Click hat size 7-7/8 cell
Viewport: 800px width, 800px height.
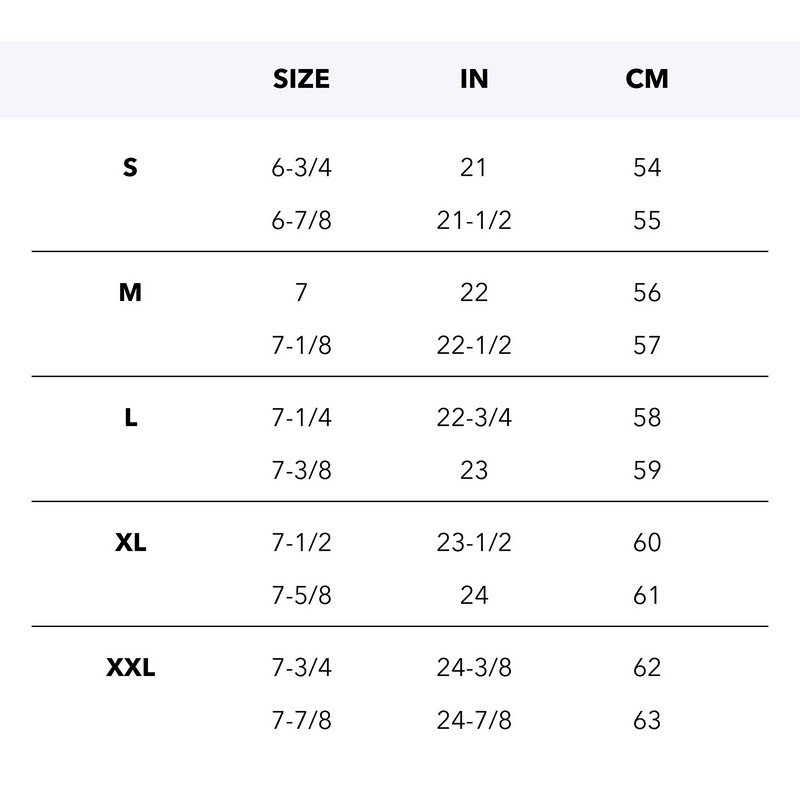pos(301,721)
